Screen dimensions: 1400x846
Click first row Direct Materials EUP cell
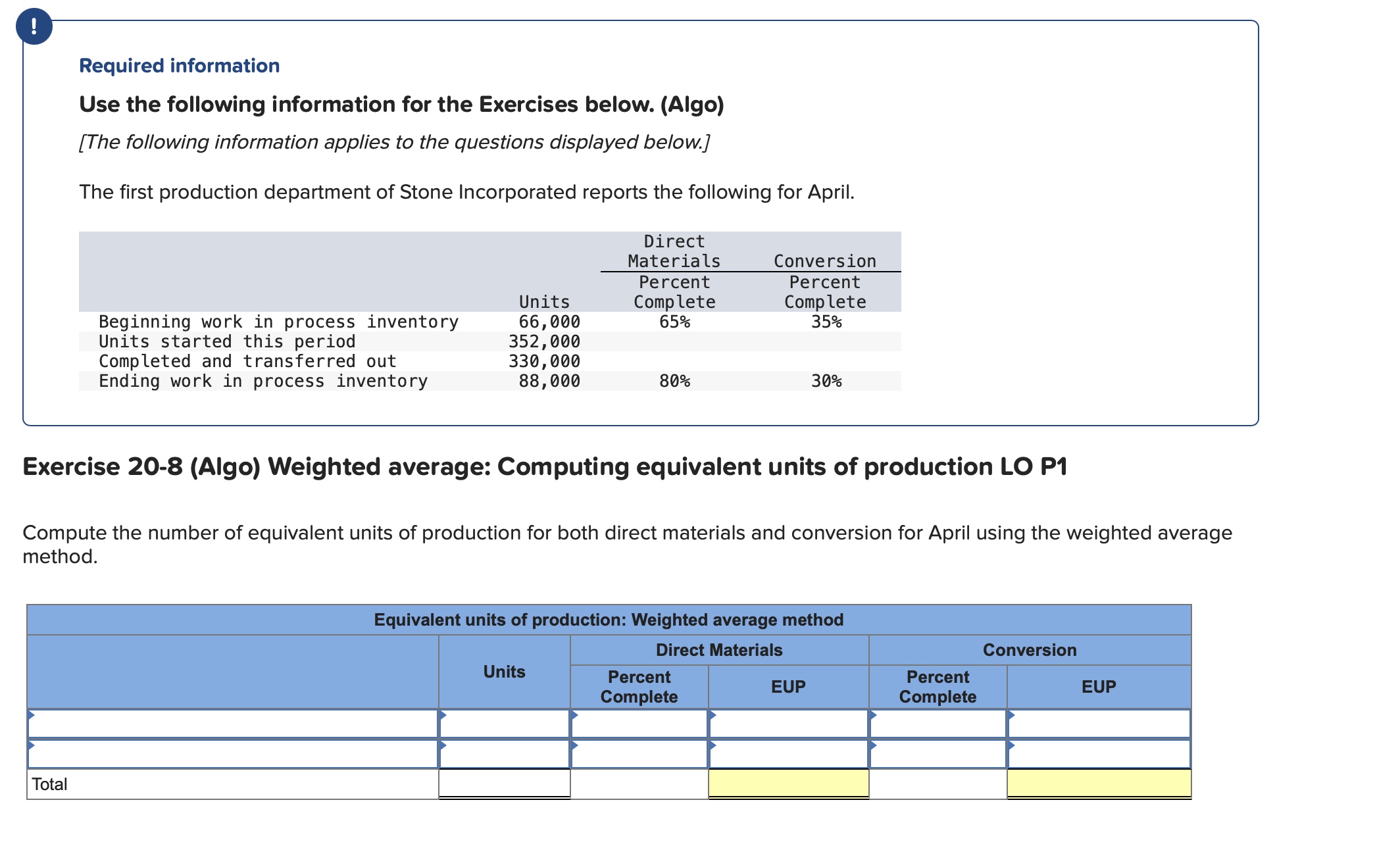[x=788, y=724]
